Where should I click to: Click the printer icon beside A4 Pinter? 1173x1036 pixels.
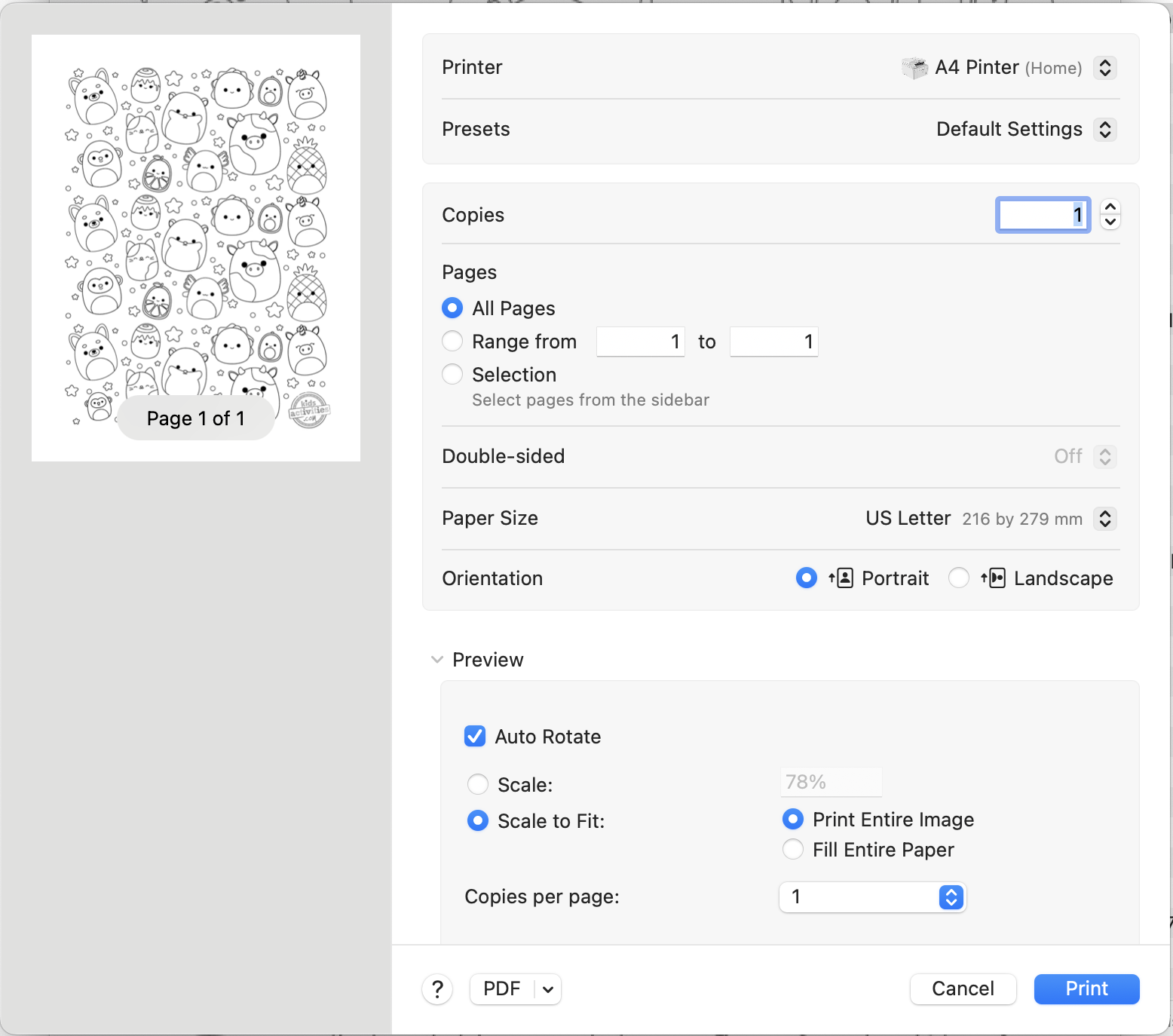pos(914,68)
